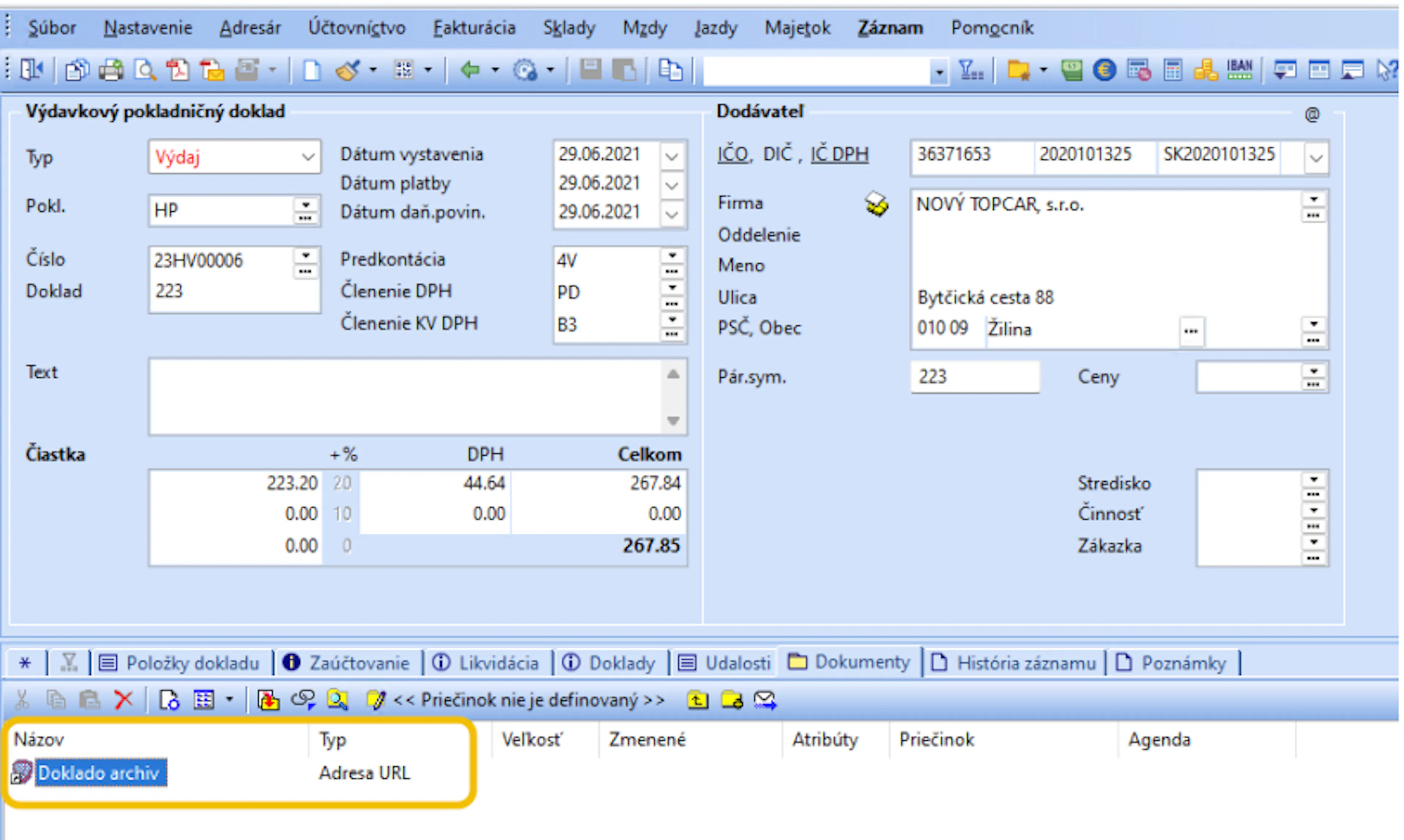Click the filter funnel icon in the main toolbar
The image size is (1404, 840).
[x=970, y=71]
